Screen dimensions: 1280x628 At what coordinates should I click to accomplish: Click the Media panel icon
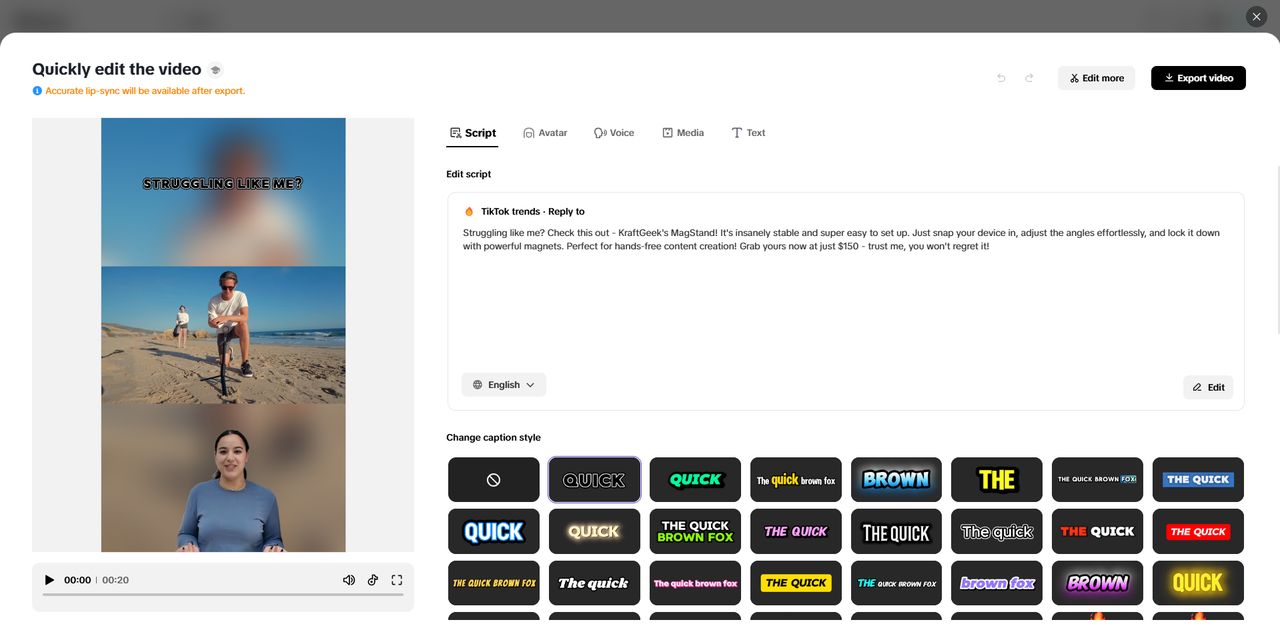tap(667, 132)
